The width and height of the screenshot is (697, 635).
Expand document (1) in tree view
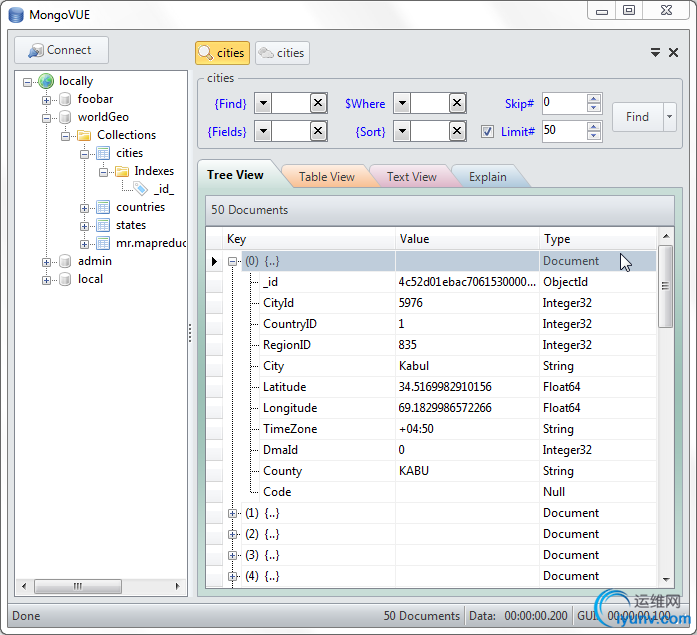point(232,513)
